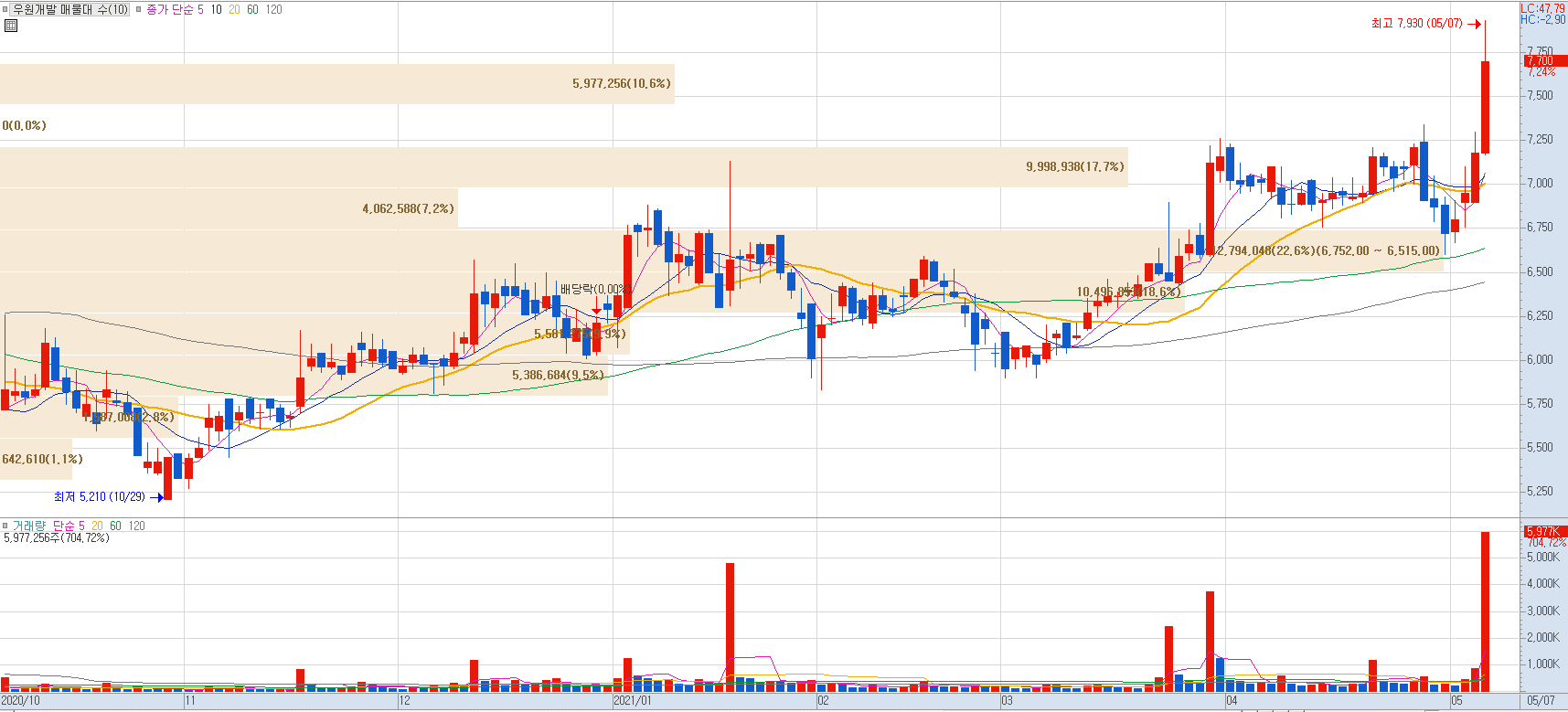Click the 3,000K volume axis label
Screen dimensions: 1568x712
(x=1543, y=611)
